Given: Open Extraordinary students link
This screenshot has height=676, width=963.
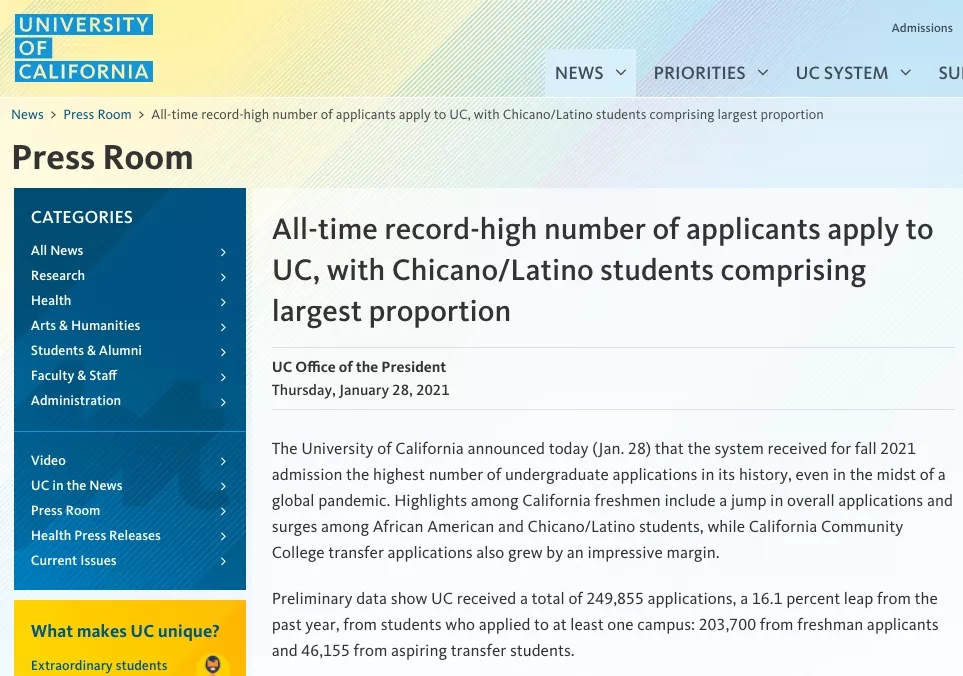Looking at the screenshot, I should pos(99,666).
